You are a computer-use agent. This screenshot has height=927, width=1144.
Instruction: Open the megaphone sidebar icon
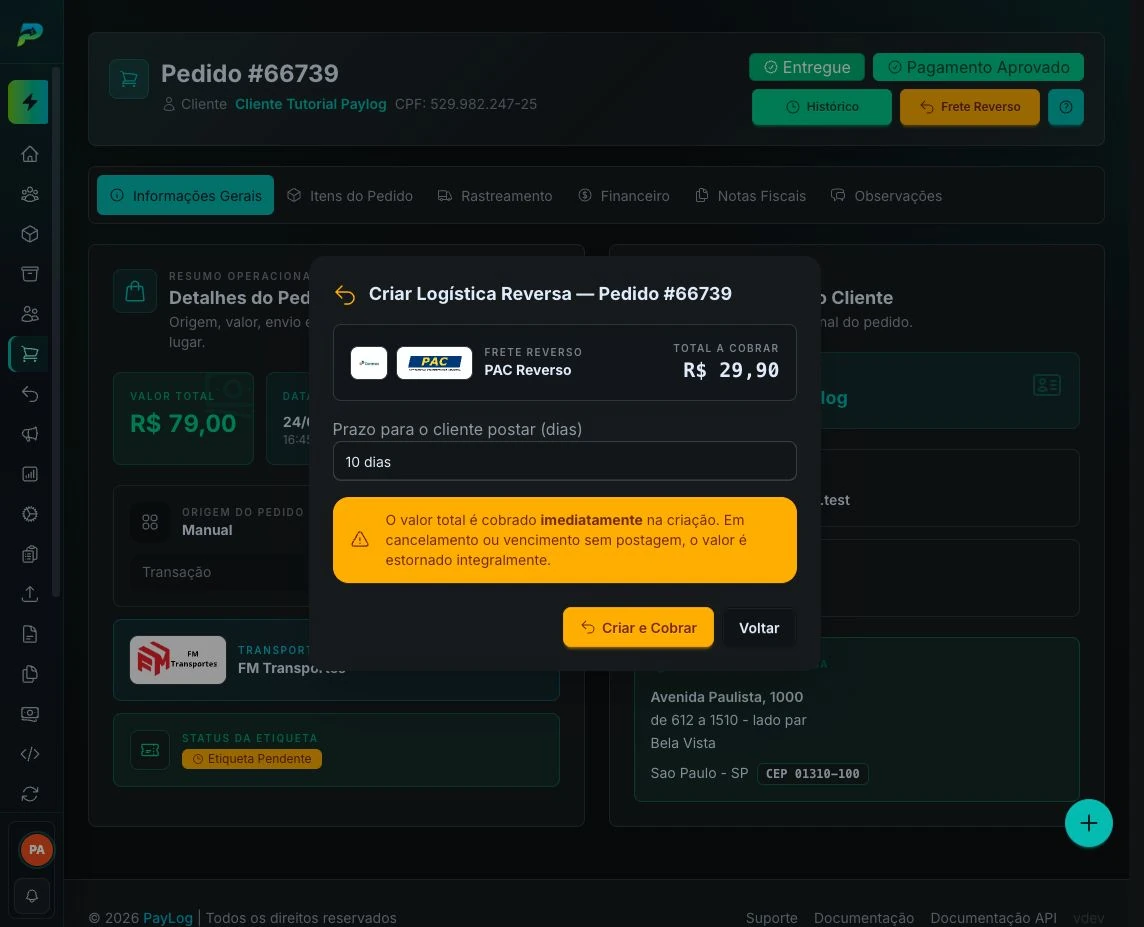coord(30,434)
